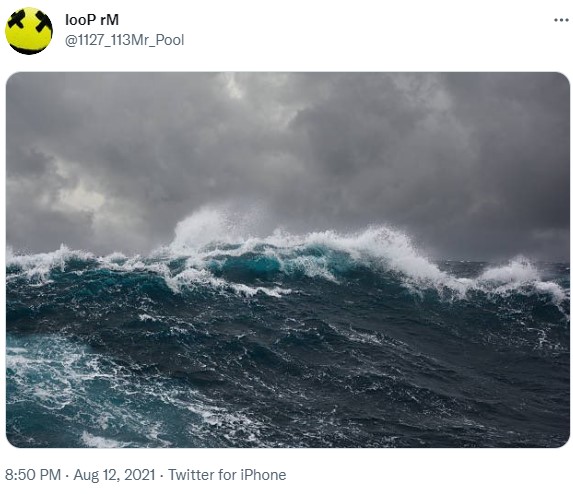573x494 pixels.
Task: Open the author's profile from the name looP rM
Action: [92, 20]
